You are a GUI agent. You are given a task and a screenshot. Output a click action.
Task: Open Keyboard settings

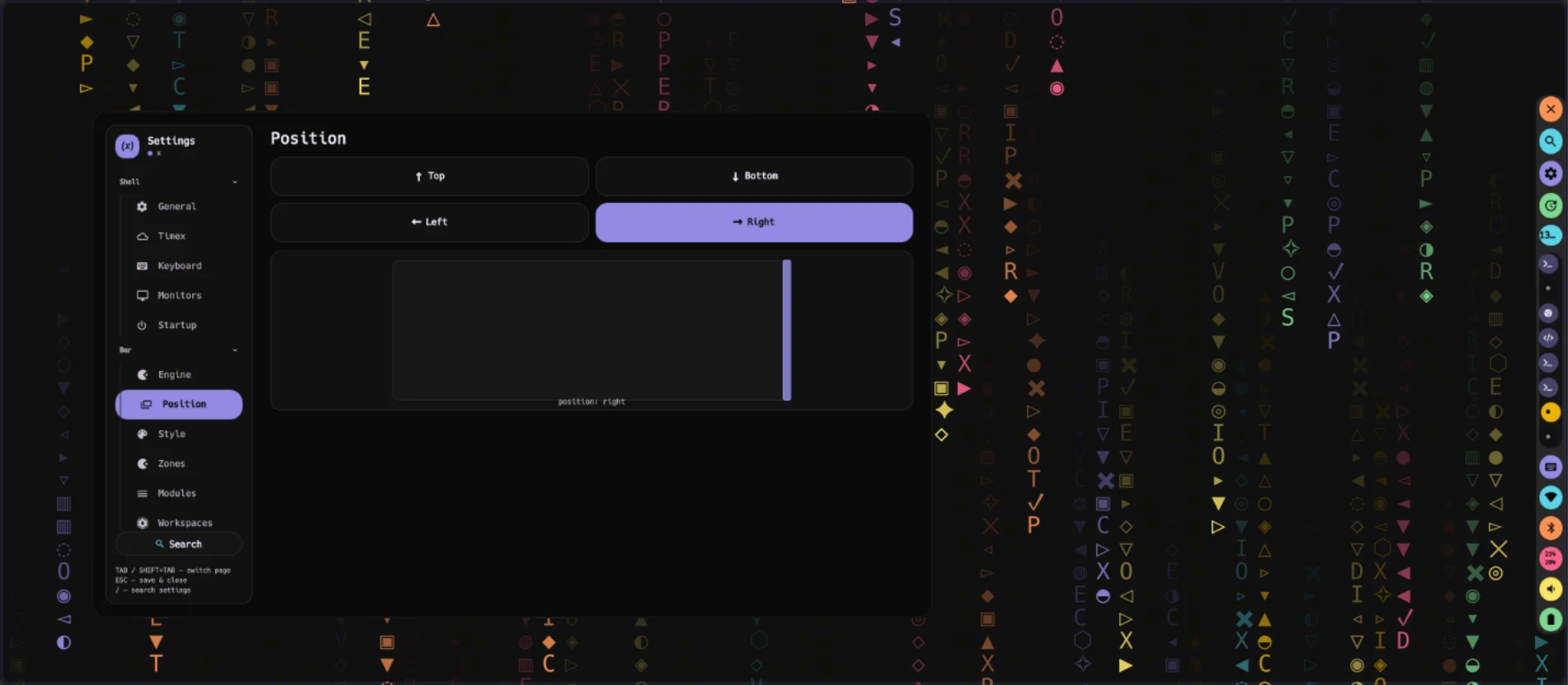(x=179, y=265)
